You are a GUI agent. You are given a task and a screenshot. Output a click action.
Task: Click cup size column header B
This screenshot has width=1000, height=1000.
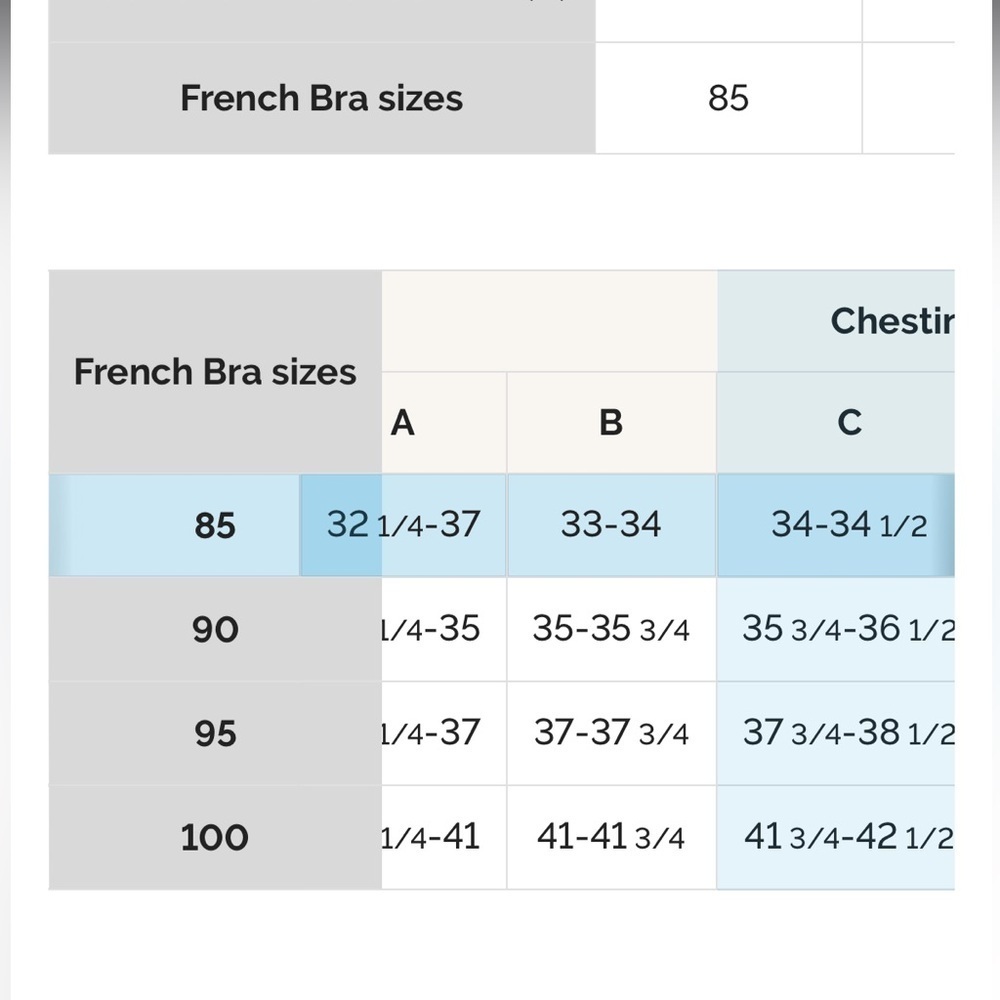coord(612,423)
